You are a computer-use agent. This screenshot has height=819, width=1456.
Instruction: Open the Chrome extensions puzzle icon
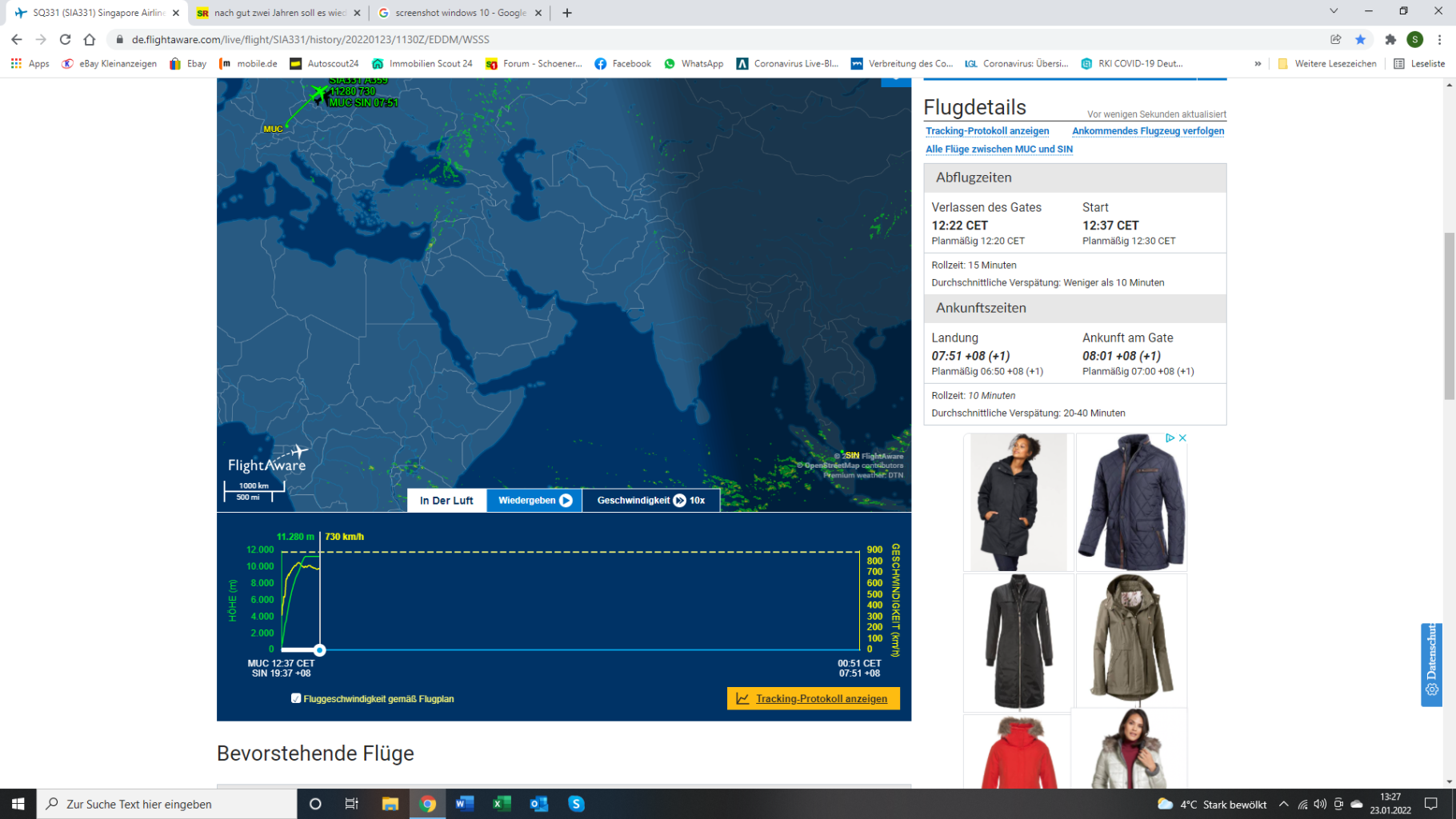(1390, 39)
